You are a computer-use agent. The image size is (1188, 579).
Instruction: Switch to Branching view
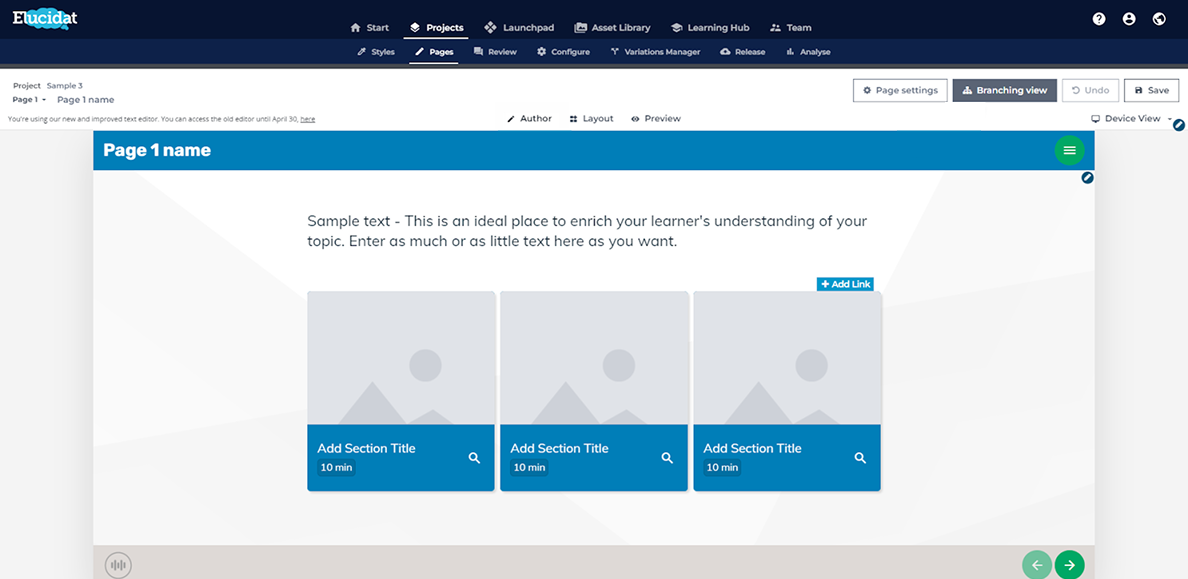(1005, 90)
